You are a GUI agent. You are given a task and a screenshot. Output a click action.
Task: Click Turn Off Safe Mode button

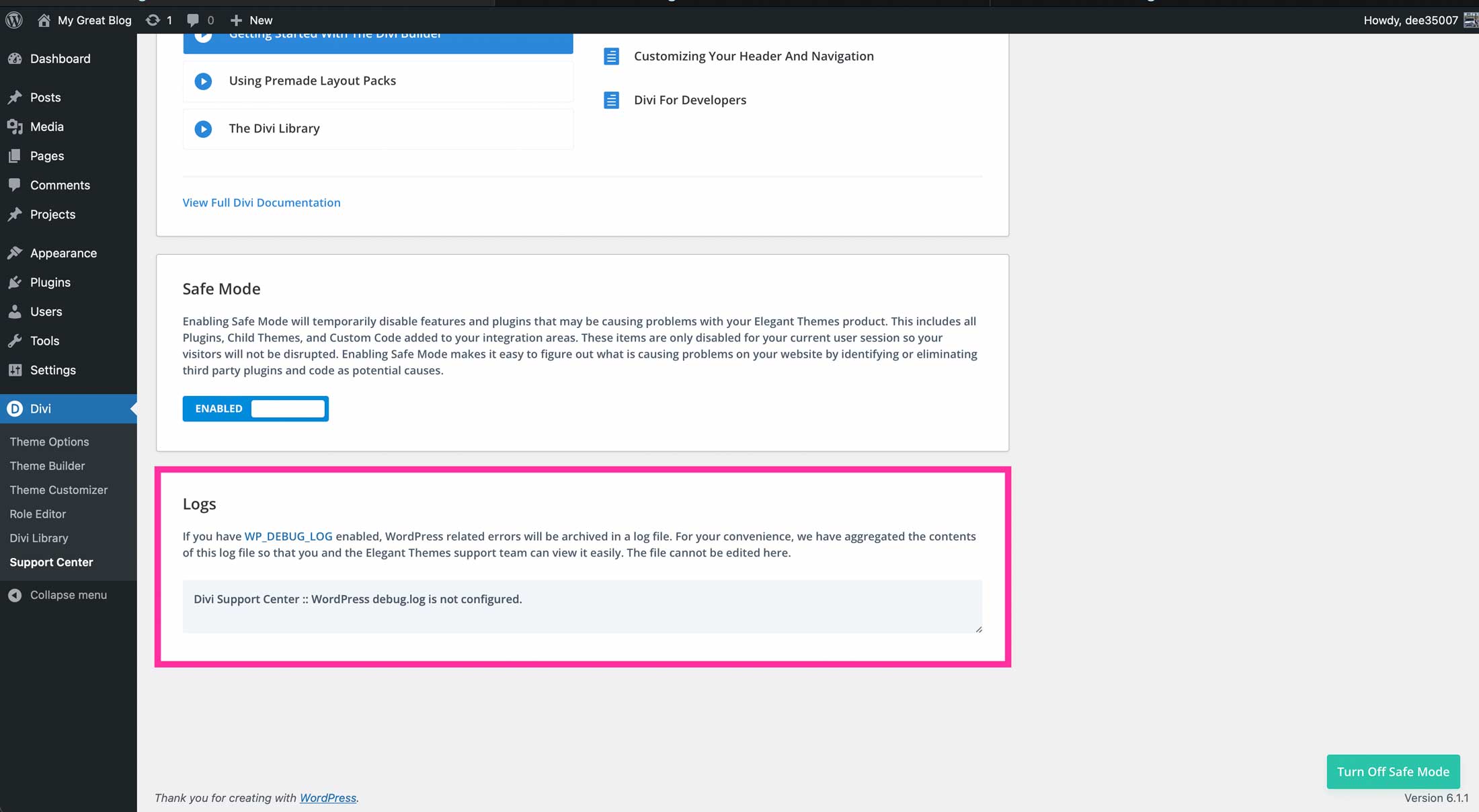click(1393, 771)
